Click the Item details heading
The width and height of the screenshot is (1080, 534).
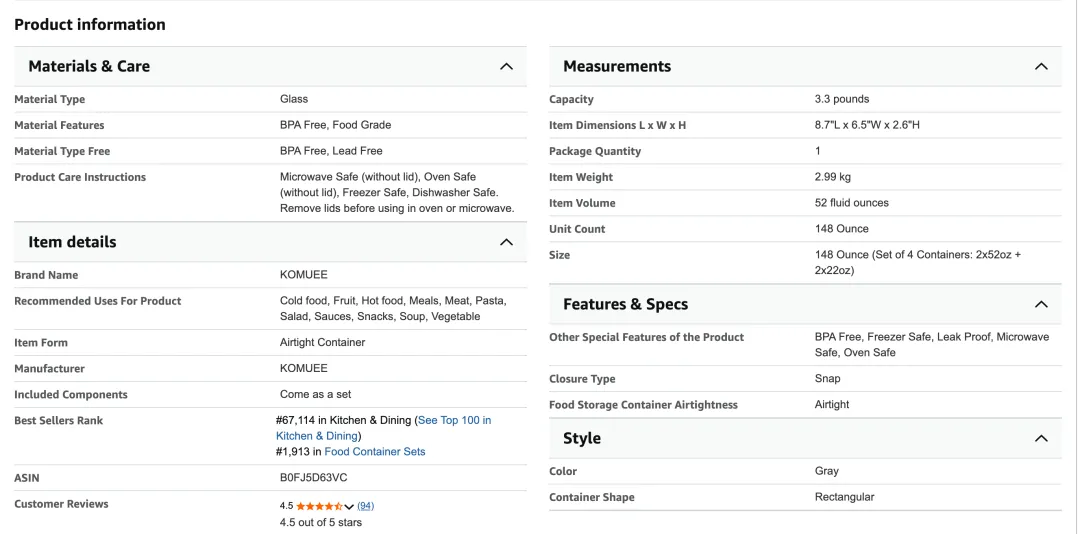pos(72,242)
